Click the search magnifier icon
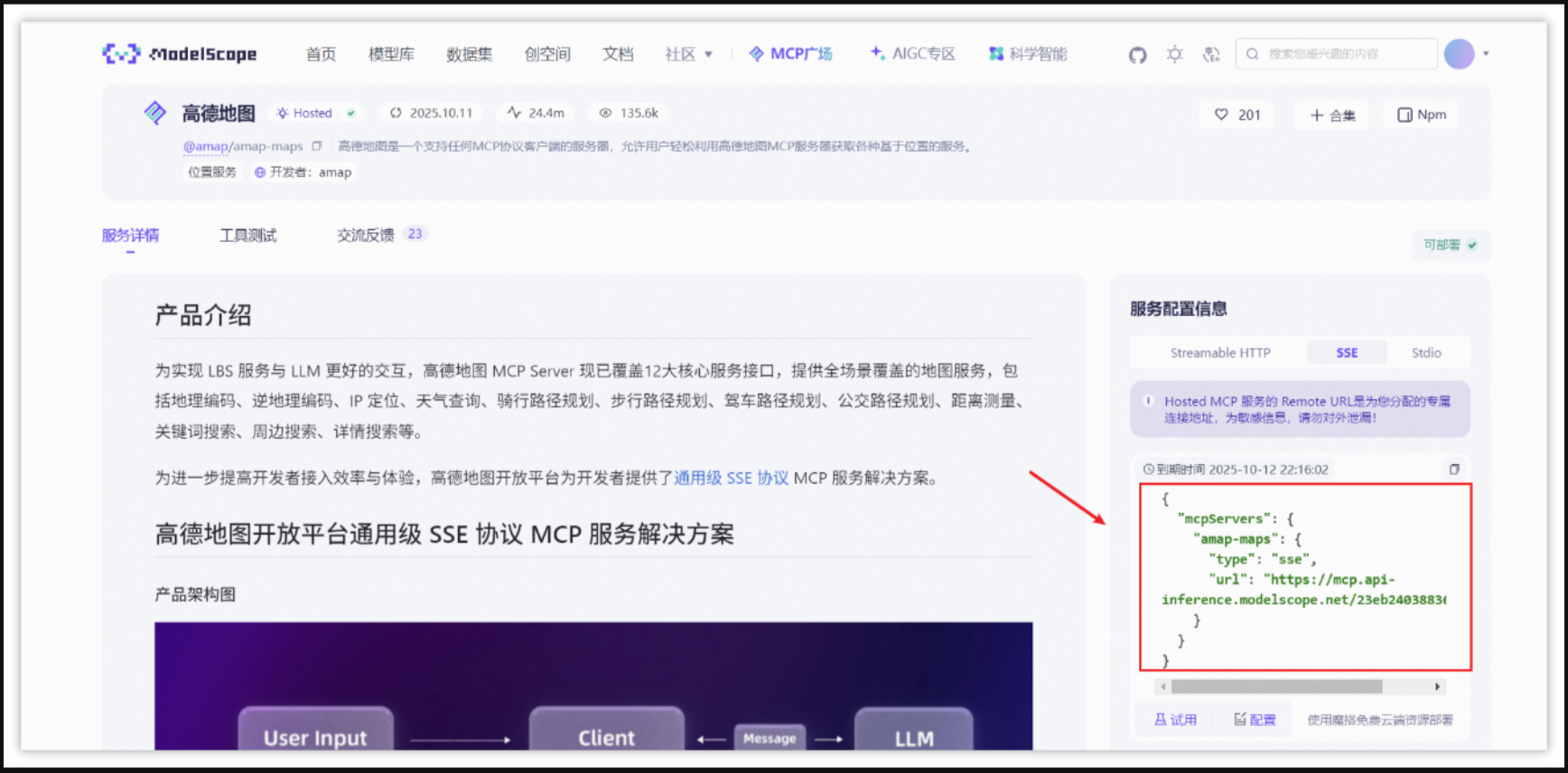1568x773 pixels. click(x=1252, y=54)
